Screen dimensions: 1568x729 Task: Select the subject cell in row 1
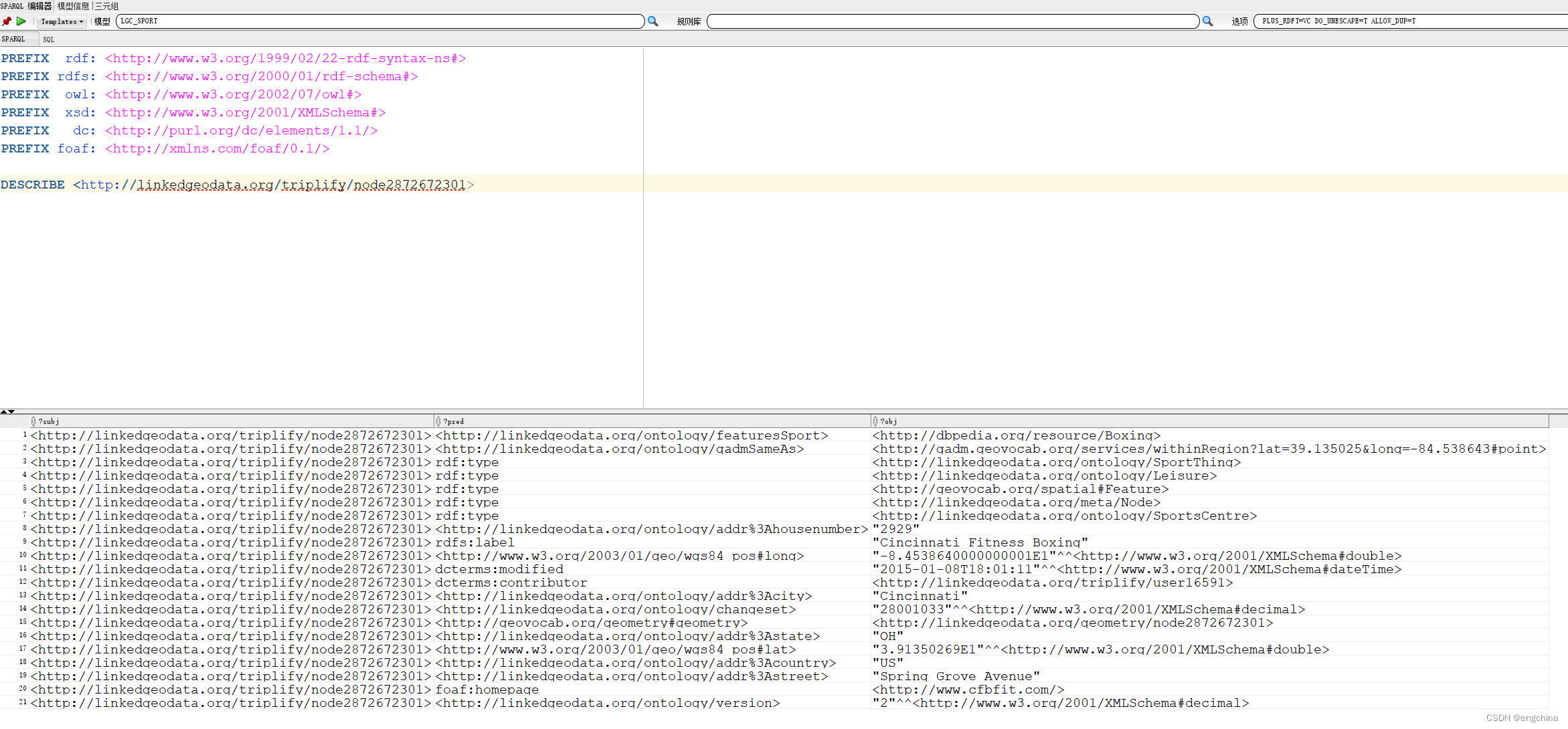coord(232,435)
